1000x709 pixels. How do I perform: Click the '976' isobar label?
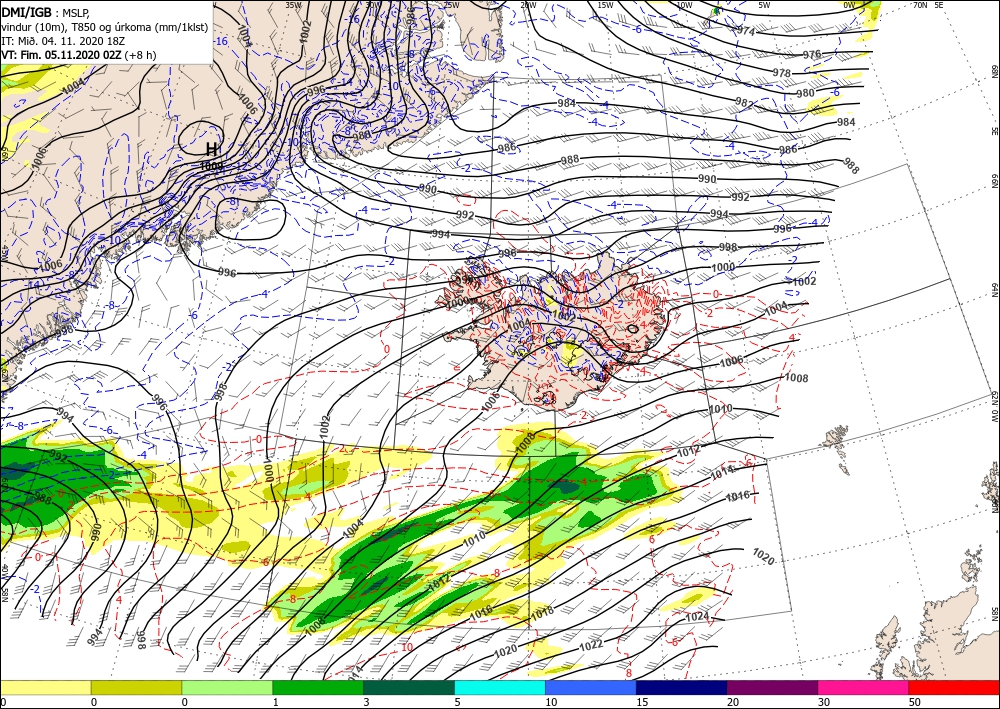click(x=811, y=55)
